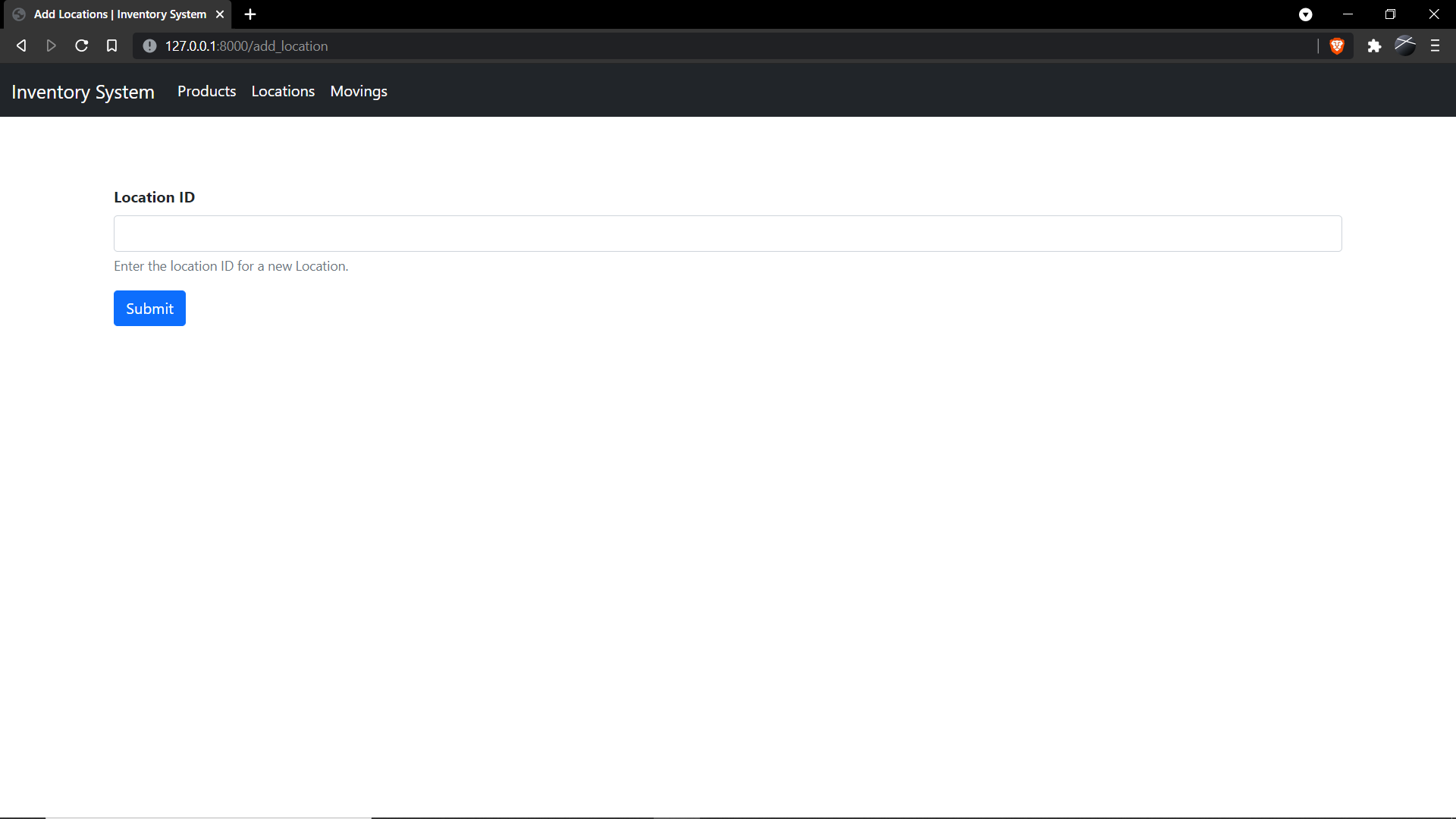The image size is (1456, 819).
Task: Open Brave Shields lion icon
Action: point(1337,46)
